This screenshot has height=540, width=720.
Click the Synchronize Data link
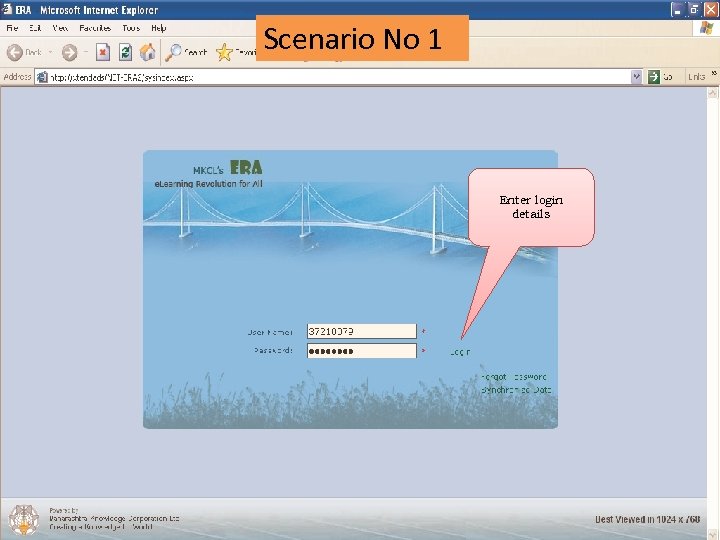point(516,390)
